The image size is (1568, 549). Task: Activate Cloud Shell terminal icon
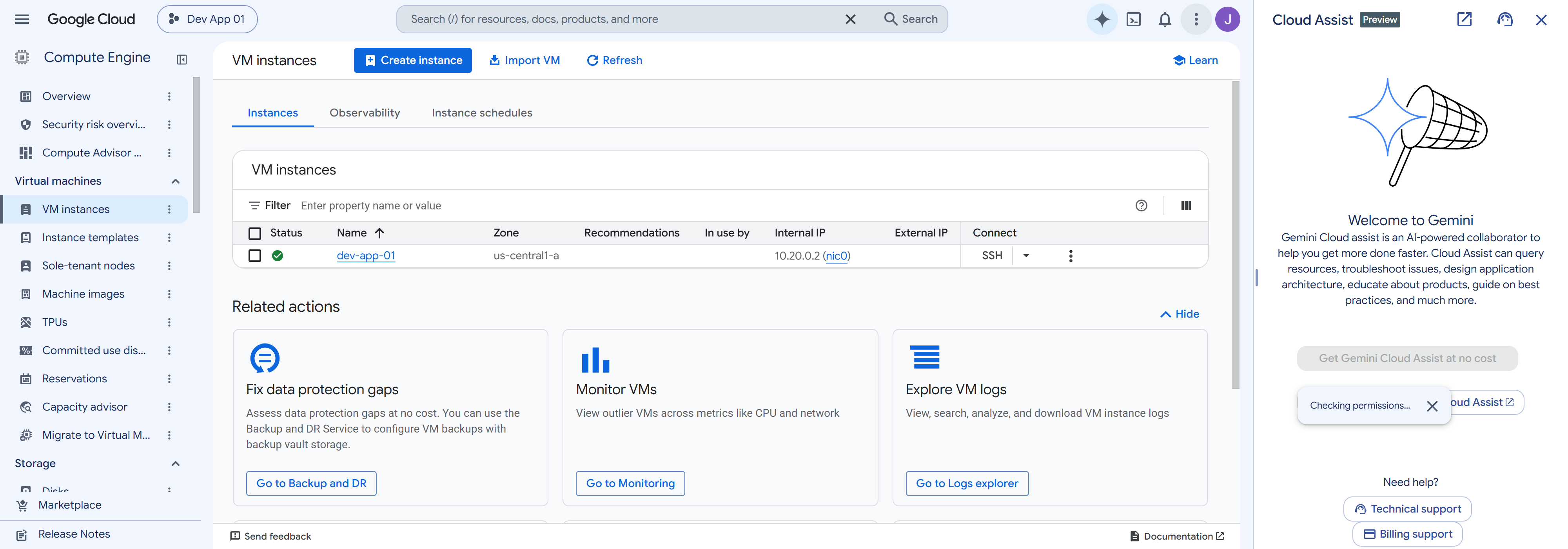(1133, 19)
